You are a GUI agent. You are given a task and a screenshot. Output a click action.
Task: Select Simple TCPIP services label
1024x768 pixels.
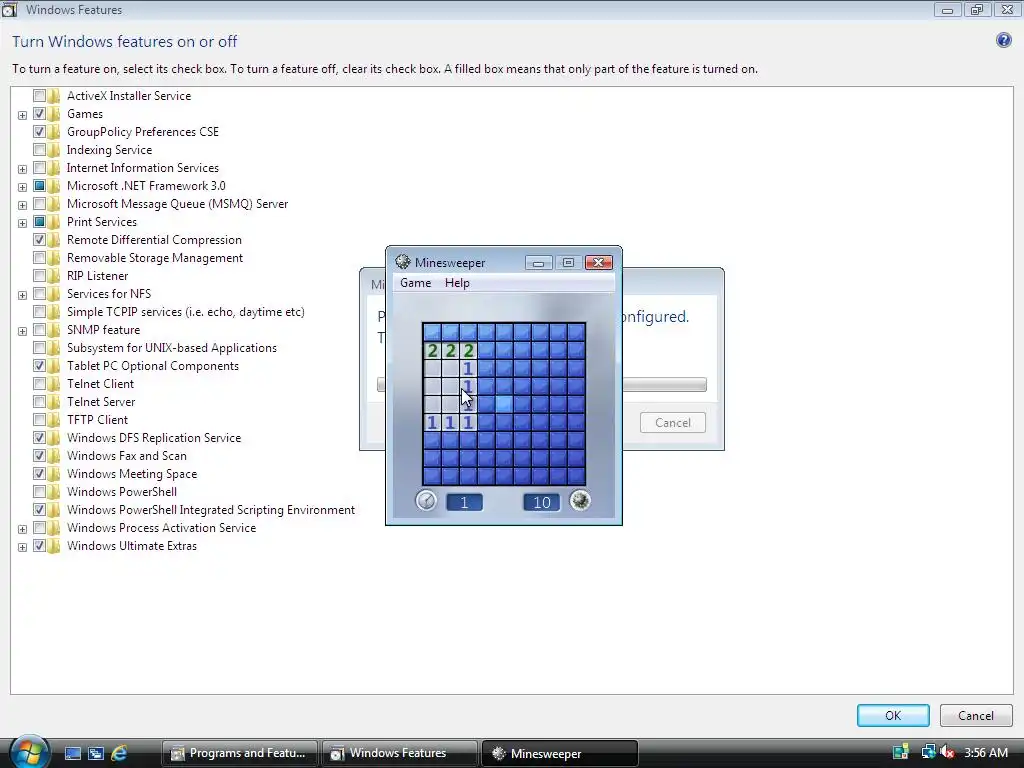pyautogui.click(x=185, y=312)
